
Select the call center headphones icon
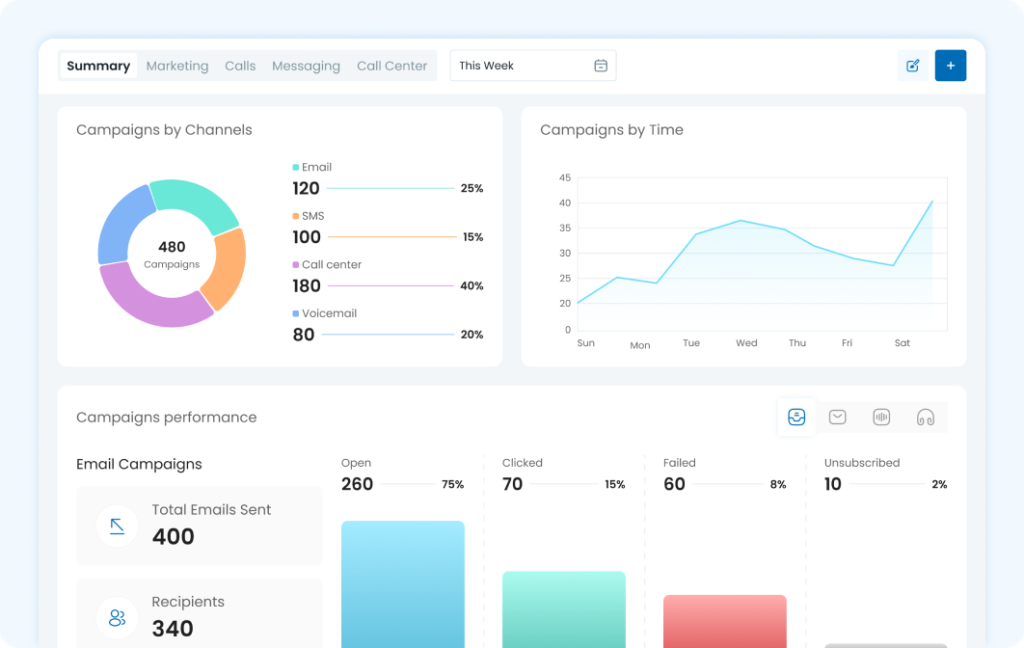925,417
